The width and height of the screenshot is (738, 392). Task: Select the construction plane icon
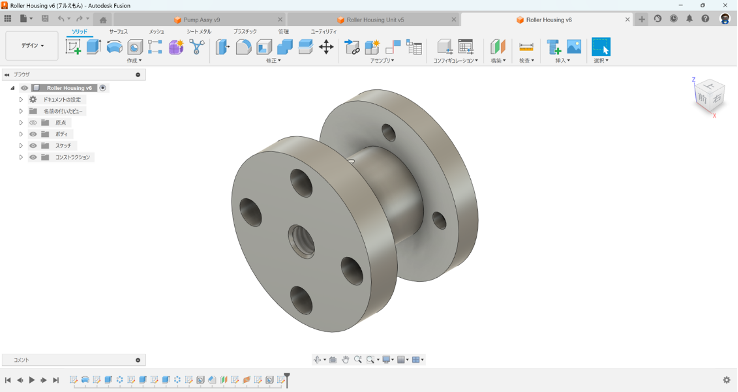coord(498,47)
